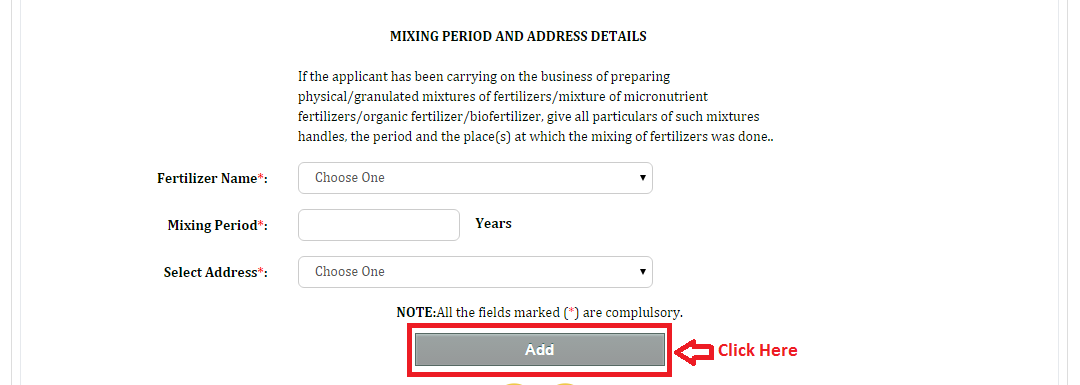Click the Fertilizer Name dropdown arrow
This screenshot has height=385, width=1080.
pyautogui.click(x=642, y=178)
